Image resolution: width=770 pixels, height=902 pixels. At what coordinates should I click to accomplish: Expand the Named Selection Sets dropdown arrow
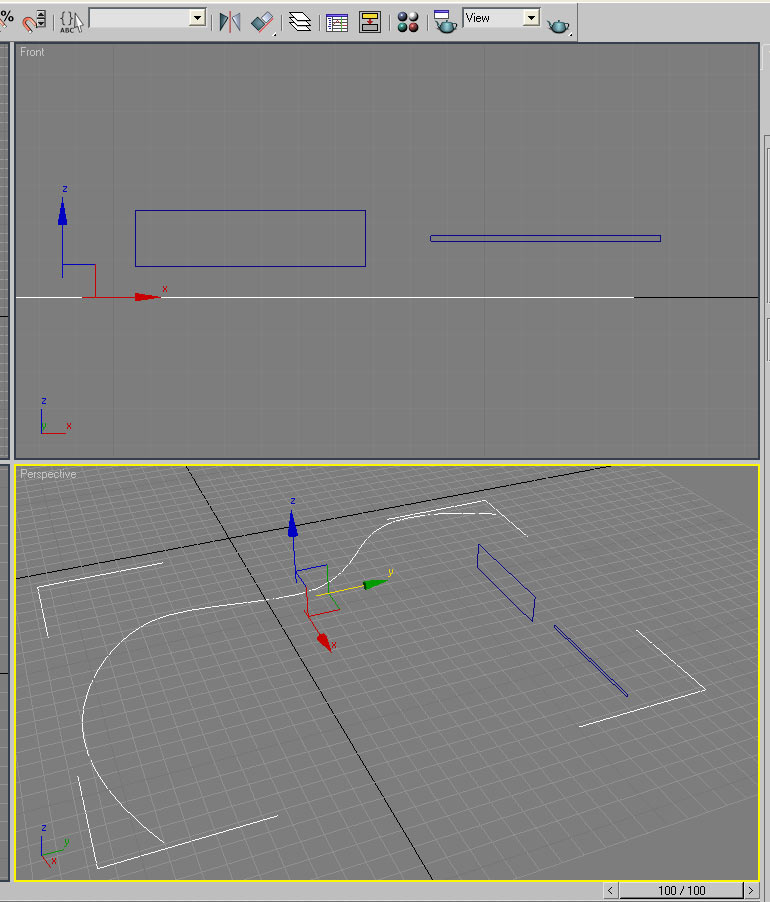coord(198,18)
